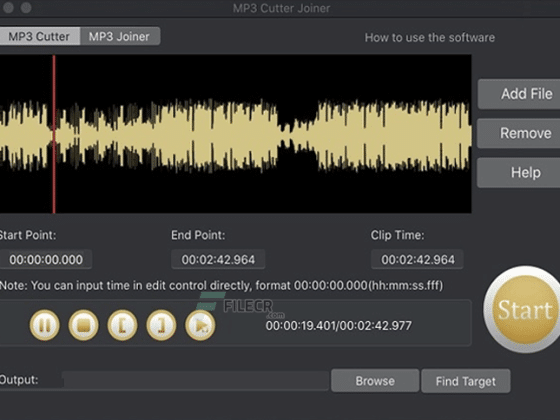The image size is (560, 420).
Task: Focus the Start Point time field
Action: pos(46,259)
